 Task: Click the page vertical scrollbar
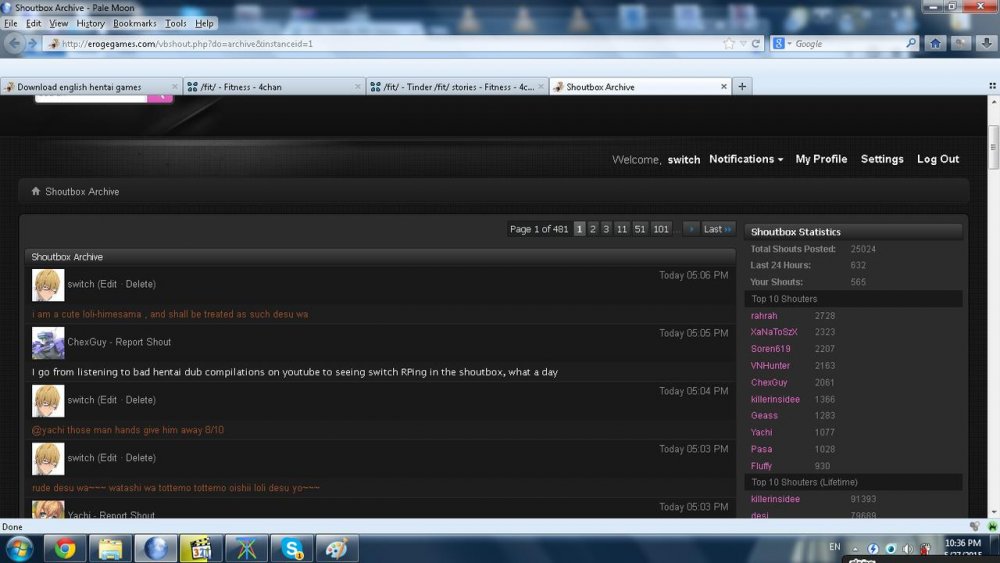point(993,300)
